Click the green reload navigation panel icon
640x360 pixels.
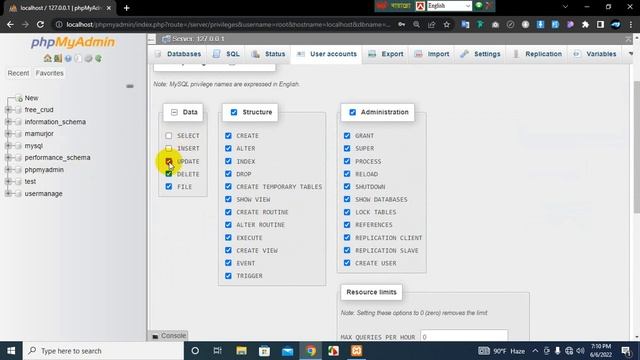(98, 58)
